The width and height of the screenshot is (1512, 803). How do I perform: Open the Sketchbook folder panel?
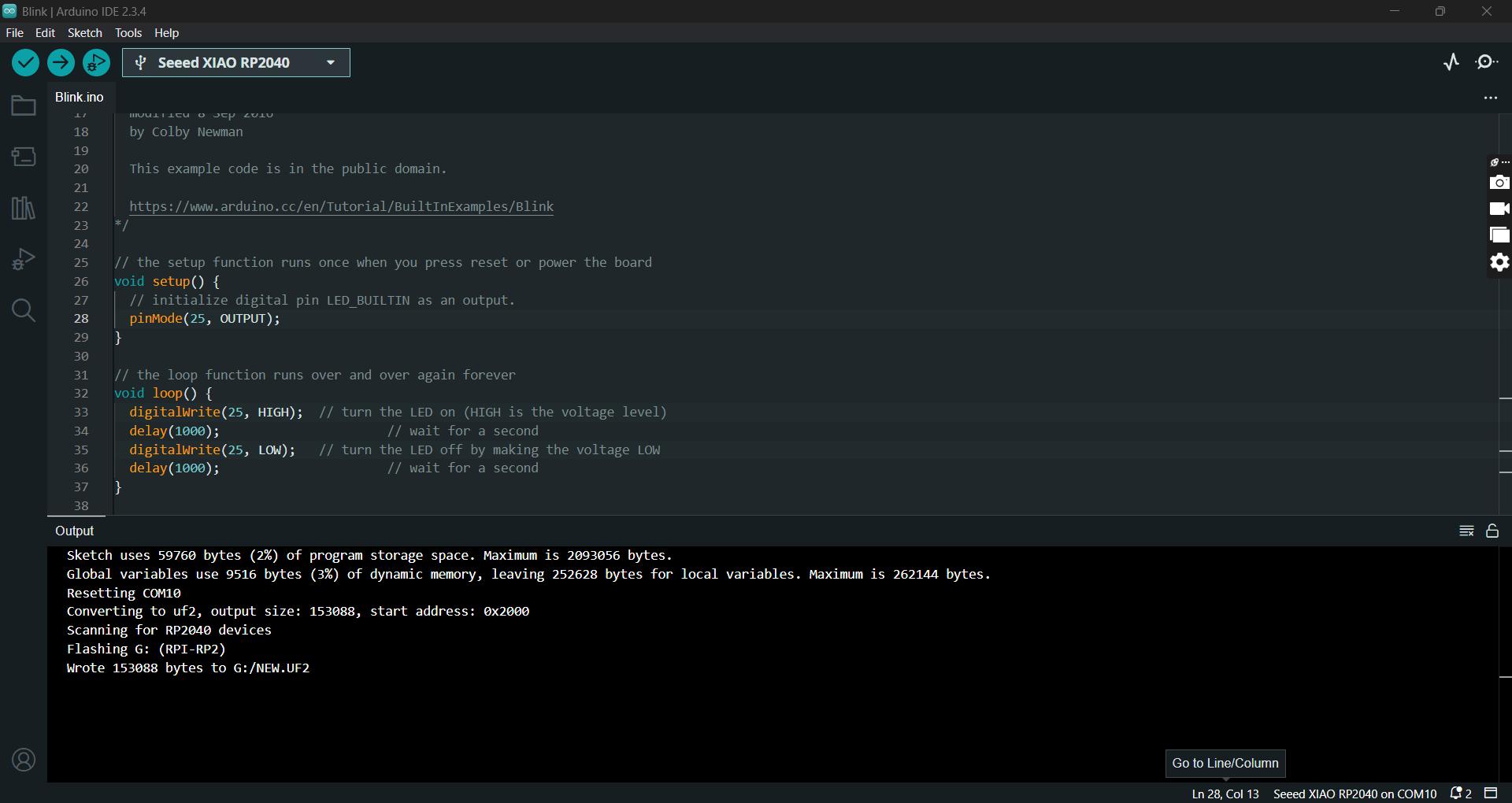coord(24,105)
